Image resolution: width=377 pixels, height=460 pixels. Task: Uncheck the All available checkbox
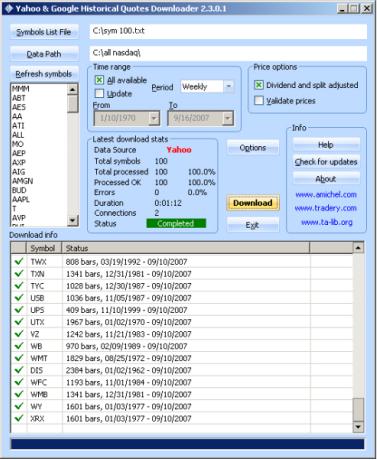click(99, 80)
